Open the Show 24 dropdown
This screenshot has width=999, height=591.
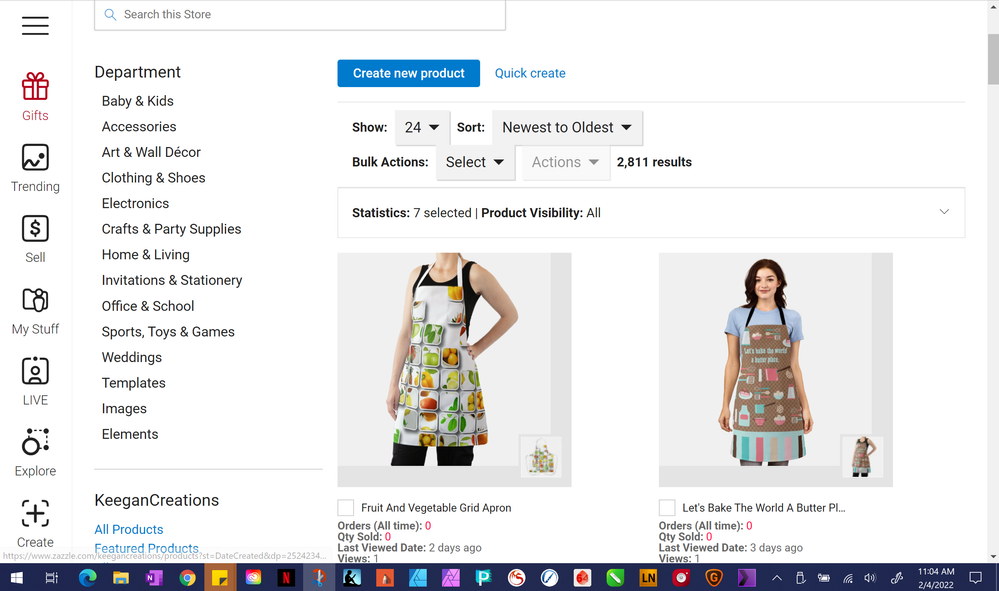pyautogui.click(x=422, y=127)
